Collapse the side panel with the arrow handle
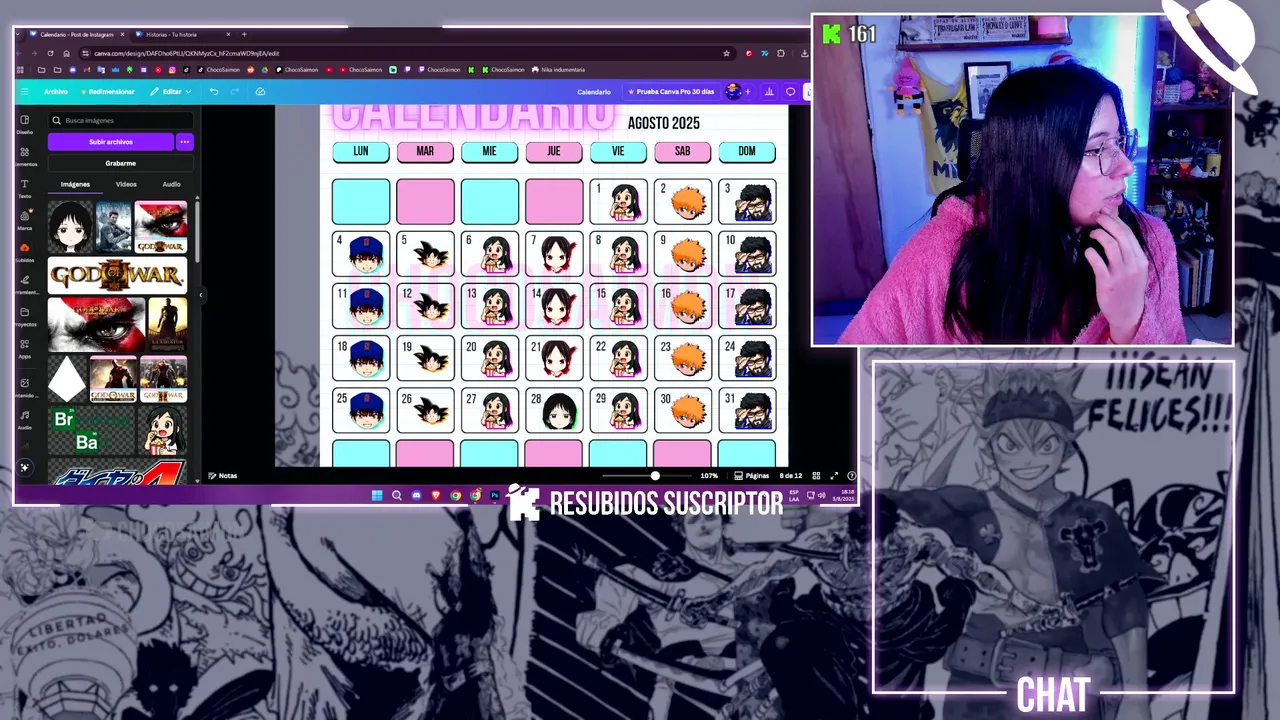Viewport: 1280px width, 720px height. coord(200,294)
